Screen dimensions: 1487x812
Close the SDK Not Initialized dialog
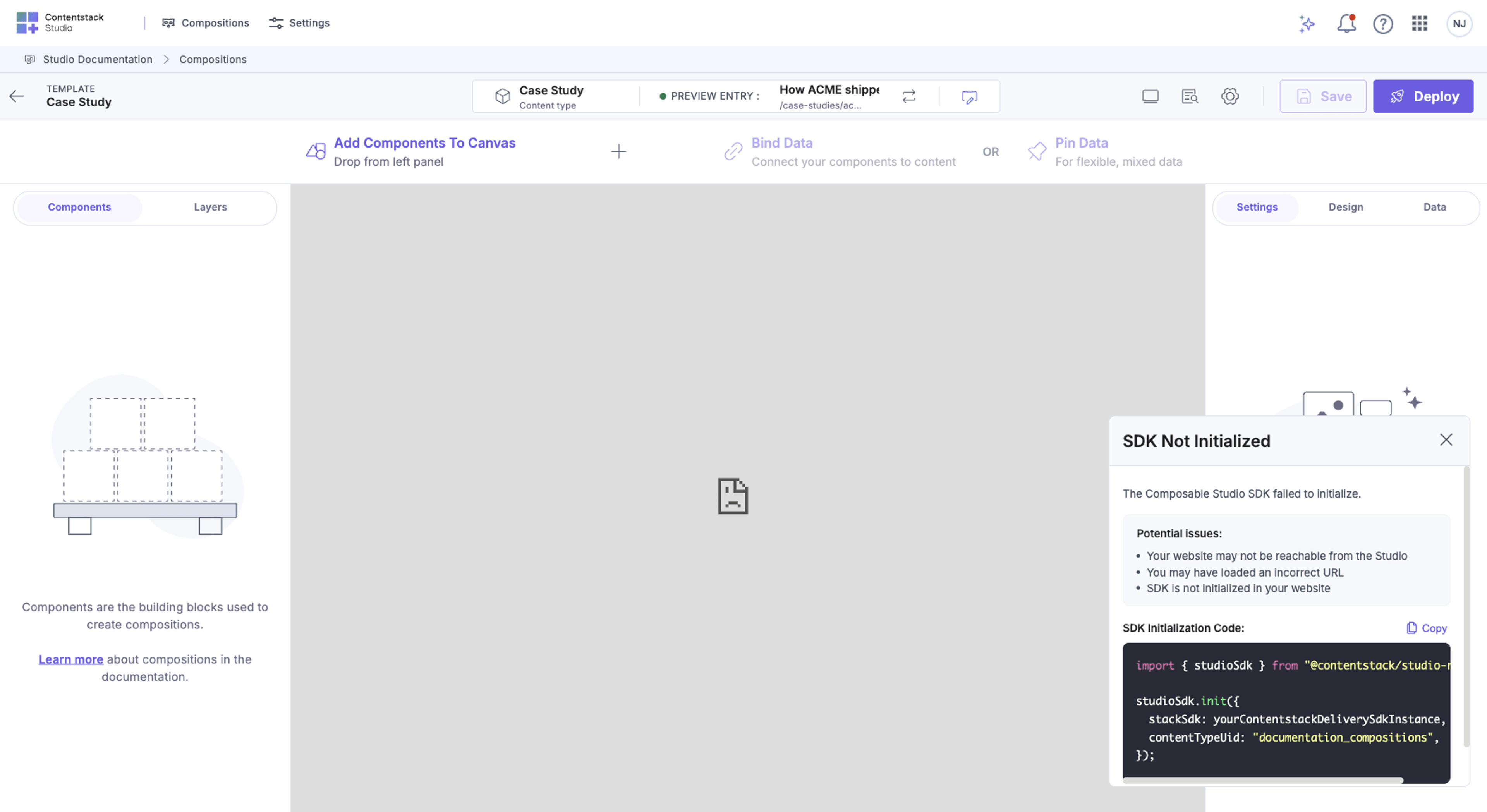1446,440
